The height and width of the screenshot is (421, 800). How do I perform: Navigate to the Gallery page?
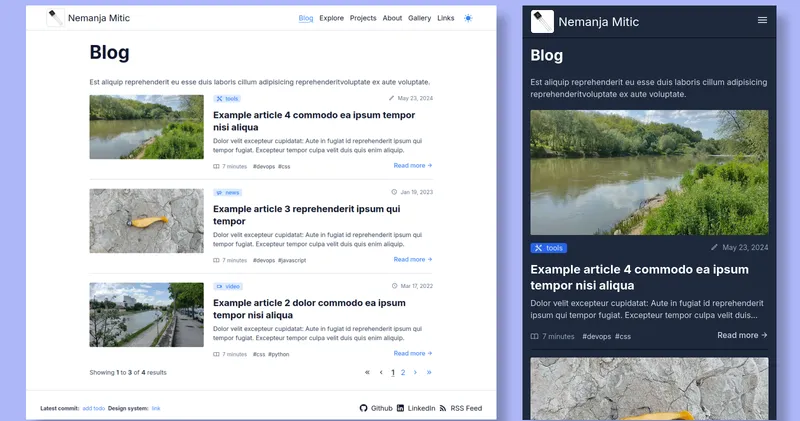point(419,18)
